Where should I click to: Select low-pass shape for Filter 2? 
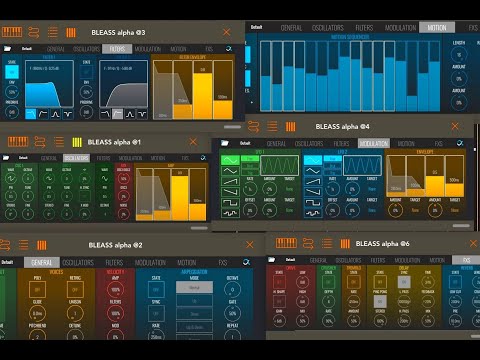point(105,114)
